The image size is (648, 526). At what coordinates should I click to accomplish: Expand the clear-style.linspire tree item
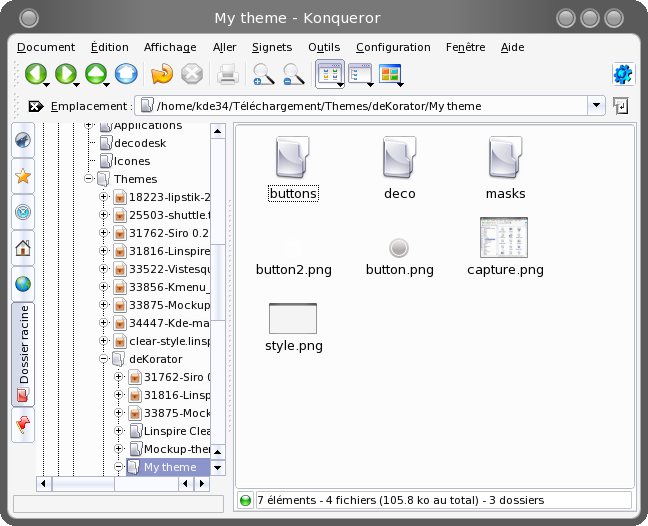pos(104,341)
